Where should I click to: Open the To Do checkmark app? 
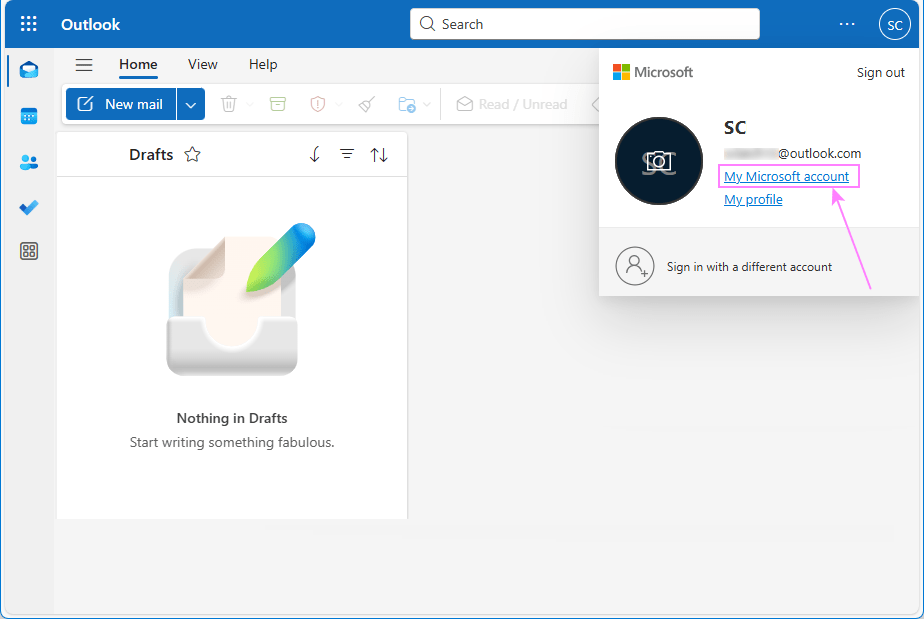pyautogui.click(x=29, y=208)
